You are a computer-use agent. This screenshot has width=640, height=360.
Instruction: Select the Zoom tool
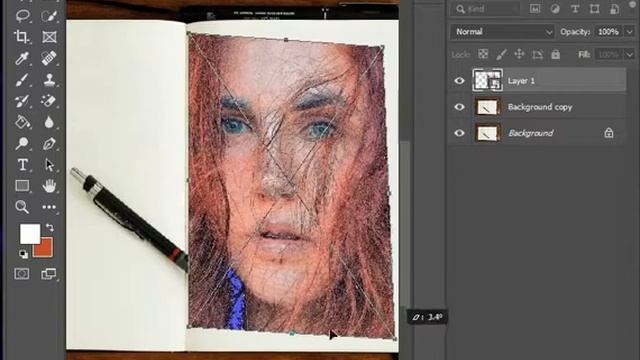coord(22,207)
